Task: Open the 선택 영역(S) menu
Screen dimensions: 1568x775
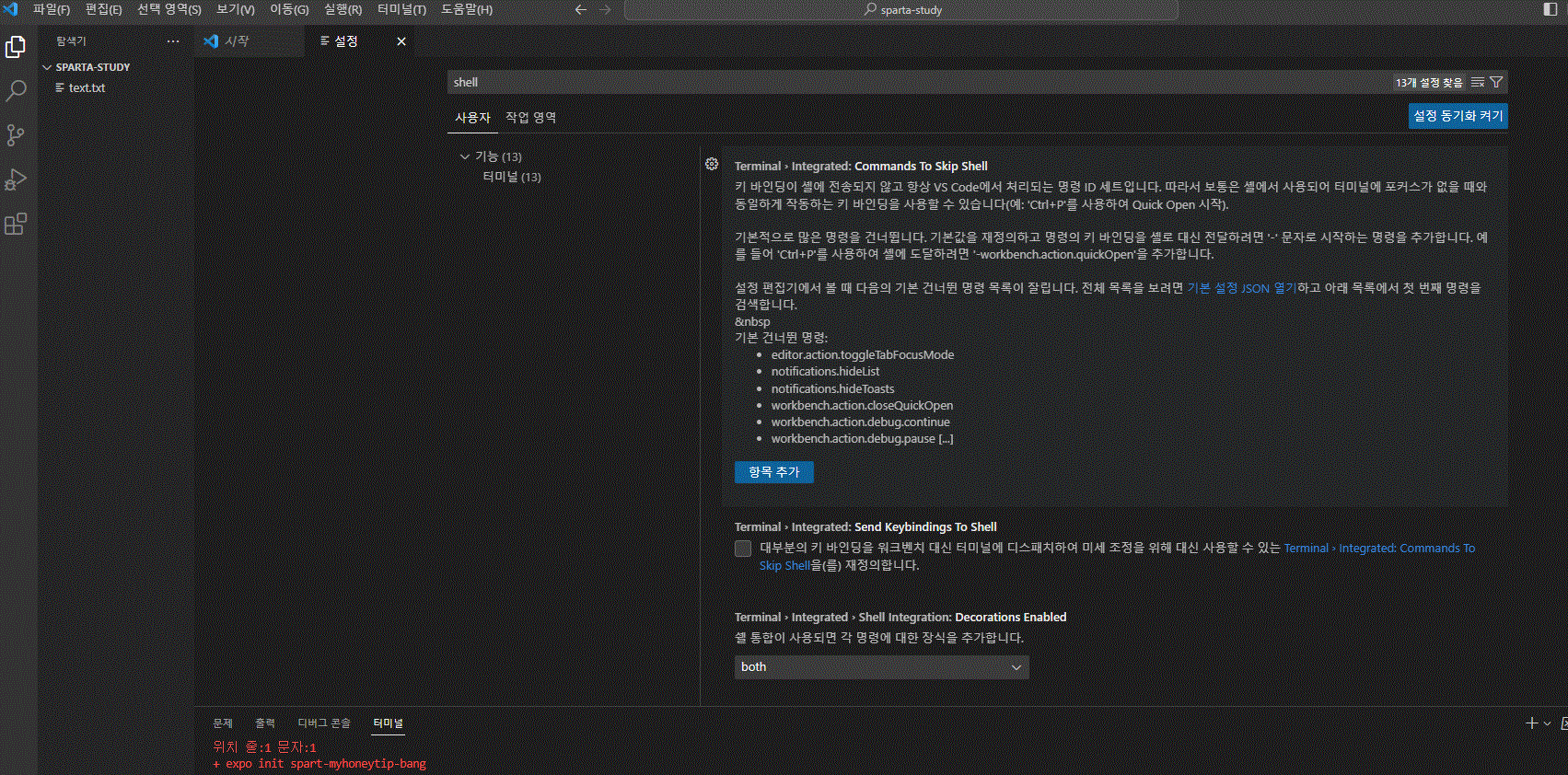Action: [169, 9]
